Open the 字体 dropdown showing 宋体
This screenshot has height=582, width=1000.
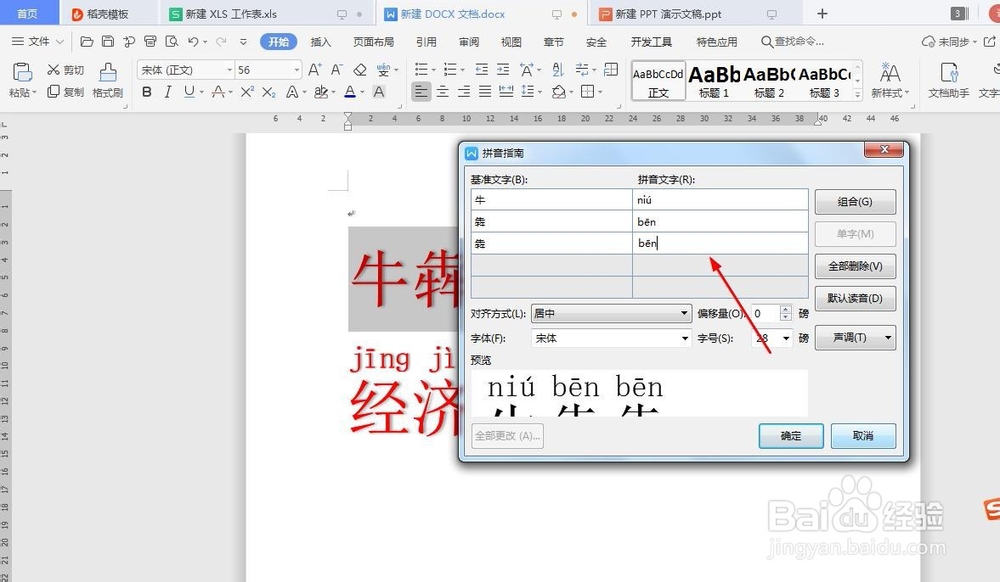pyautogui.click(x=610, y=337)
